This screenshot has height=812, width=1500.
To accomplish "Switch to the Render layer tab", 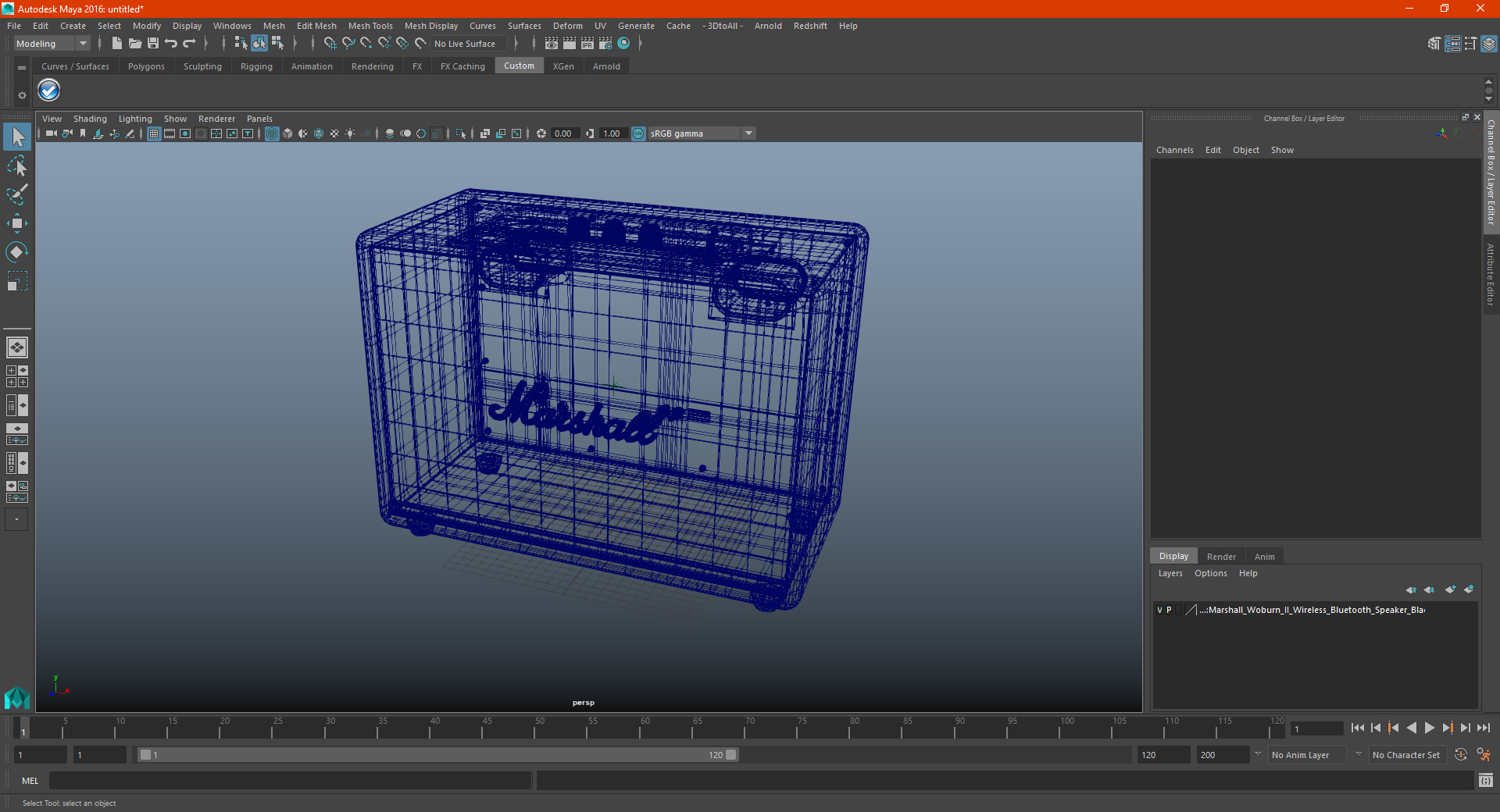I will 1221,557.
